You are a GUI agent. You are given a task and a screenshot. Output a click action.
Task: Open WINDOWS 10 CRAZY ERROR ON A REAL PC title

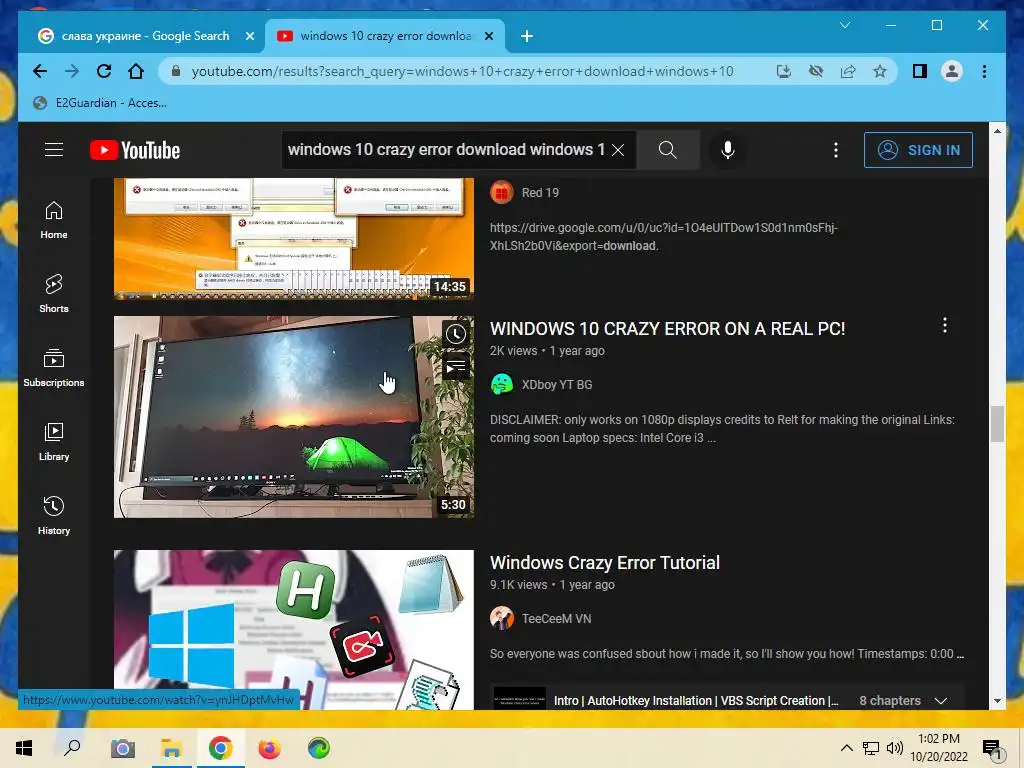click(667, 328)
